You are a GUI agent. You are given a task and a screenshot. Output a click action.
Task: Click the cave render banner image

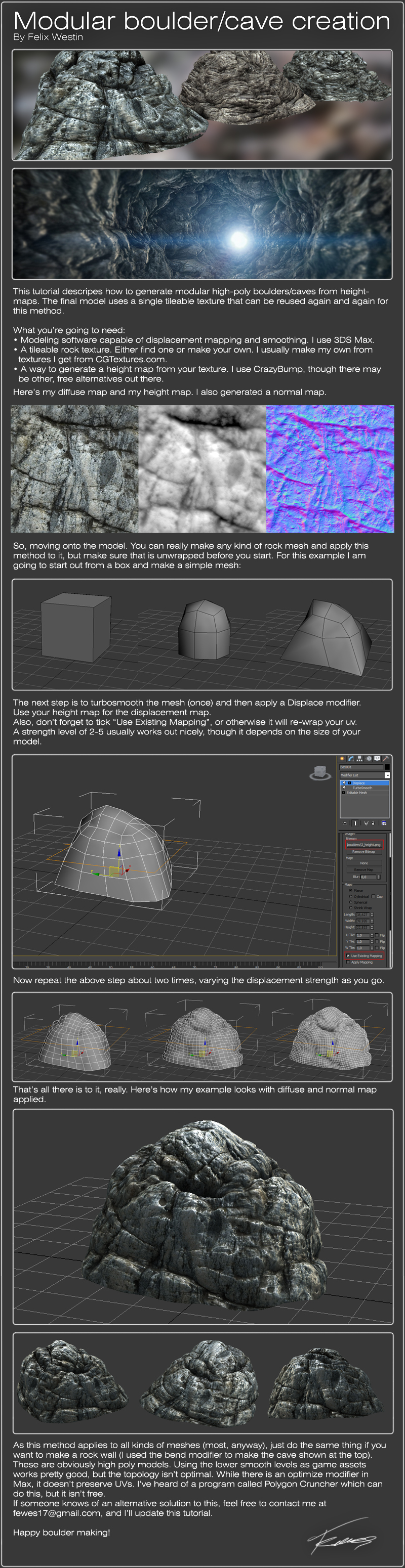pos(202,224)
